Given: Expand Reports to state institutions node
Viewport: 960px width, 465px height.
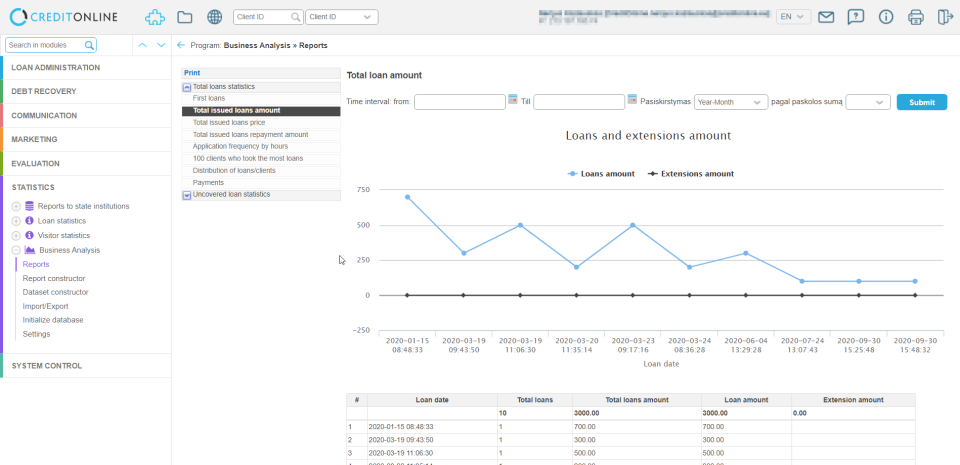Looking at the screenshot, I should pyautogui.click(x=17, y=206).
